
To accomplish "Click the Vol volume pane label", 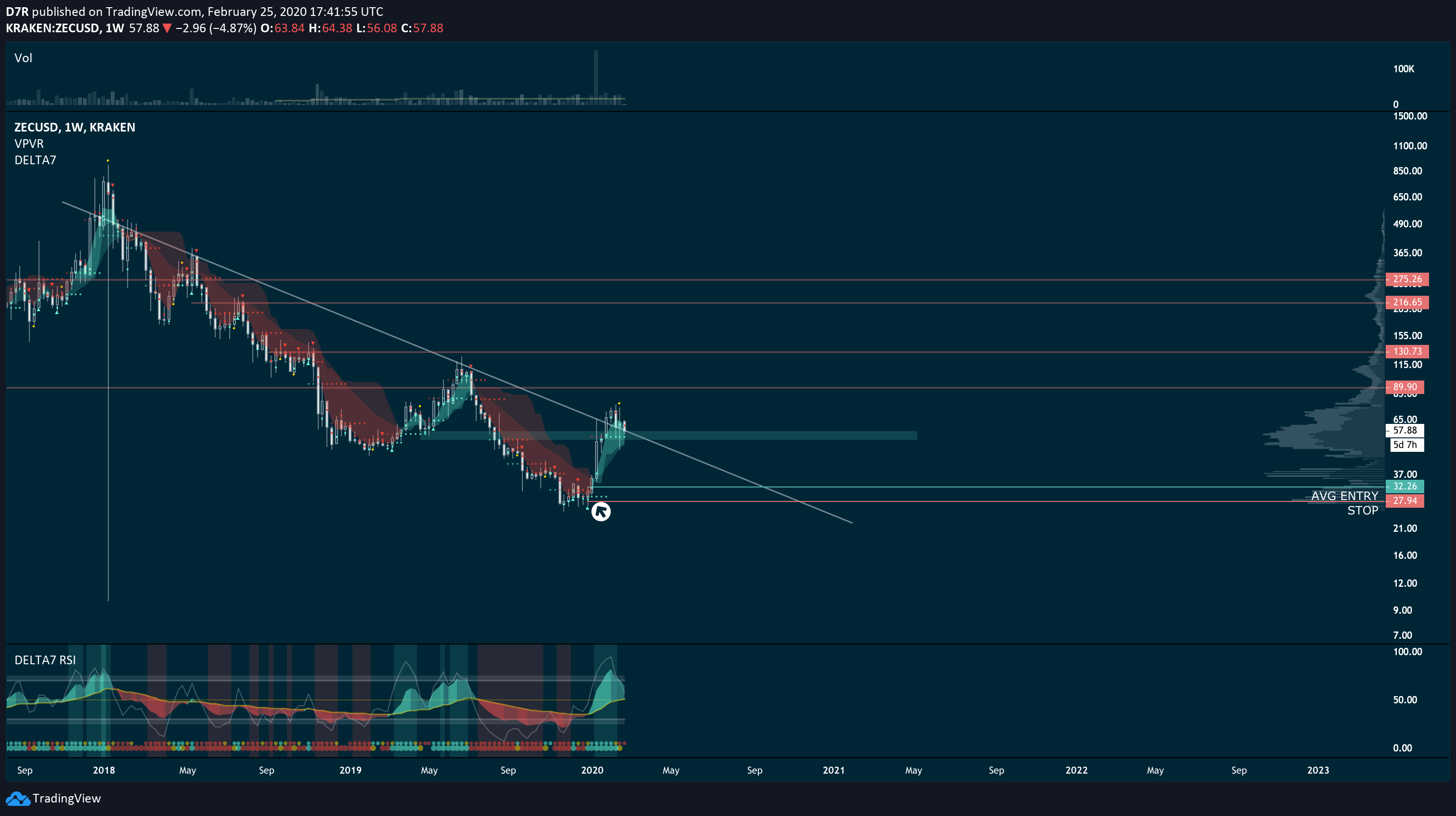I will 23,58.
